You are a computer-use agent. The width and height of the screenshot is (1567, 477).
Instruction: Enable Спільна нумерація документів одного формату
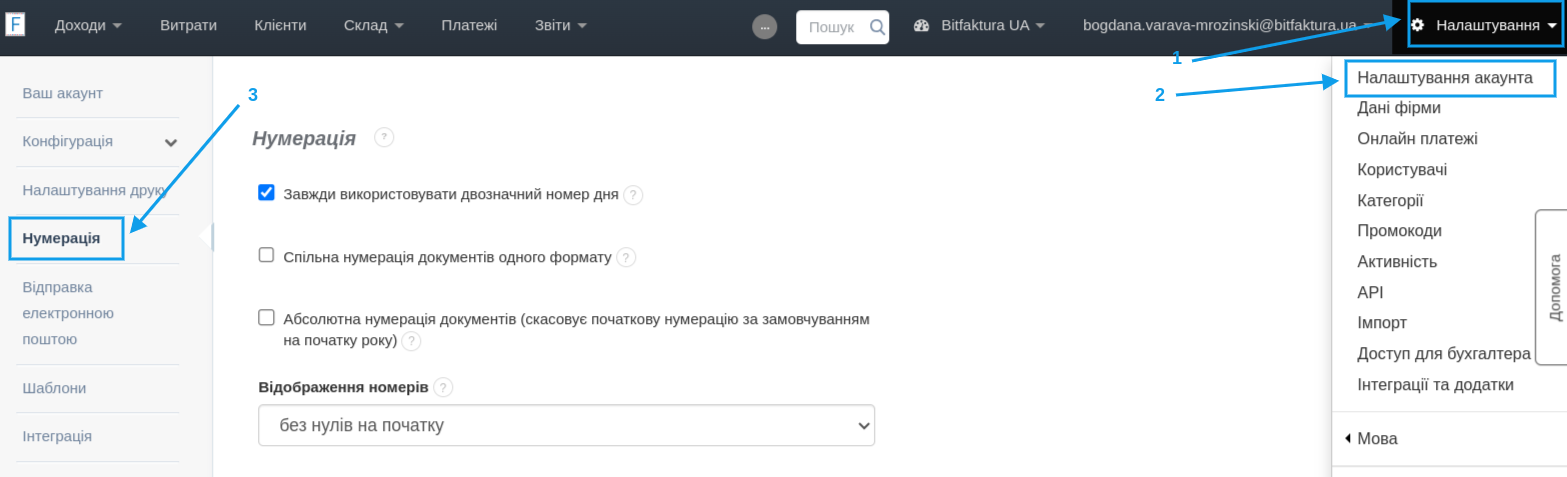266,255
